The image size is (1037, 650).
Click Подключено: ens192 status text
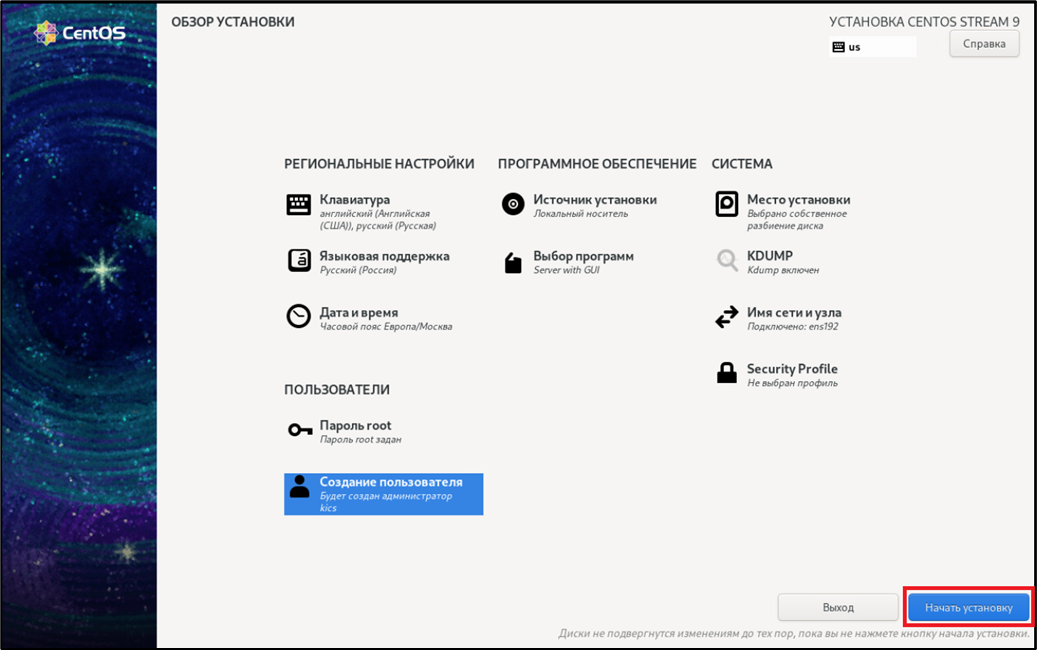tap(792, 326)
